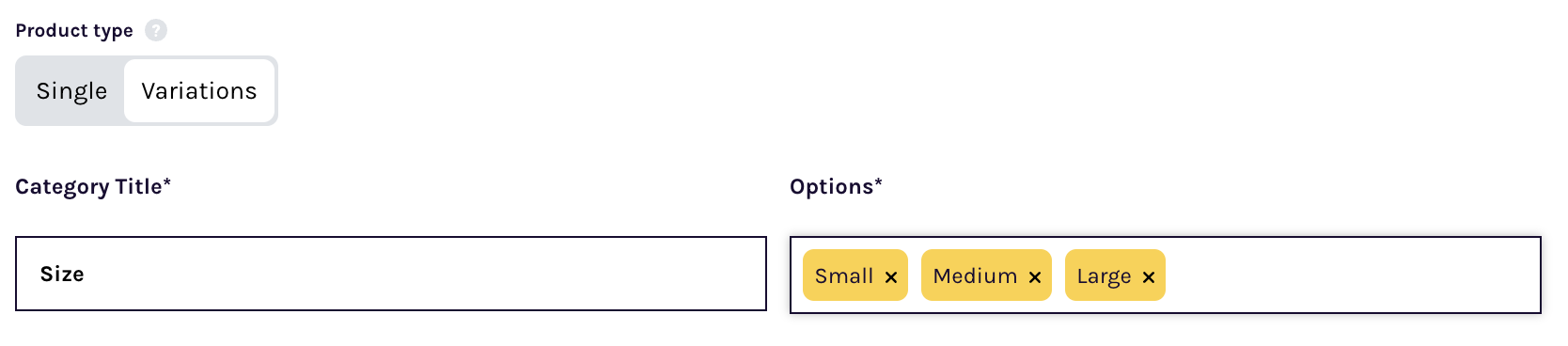Delete the Large option tag
The width and height of the screenshot is (1568, 346).
click(x=1148, y=276)
